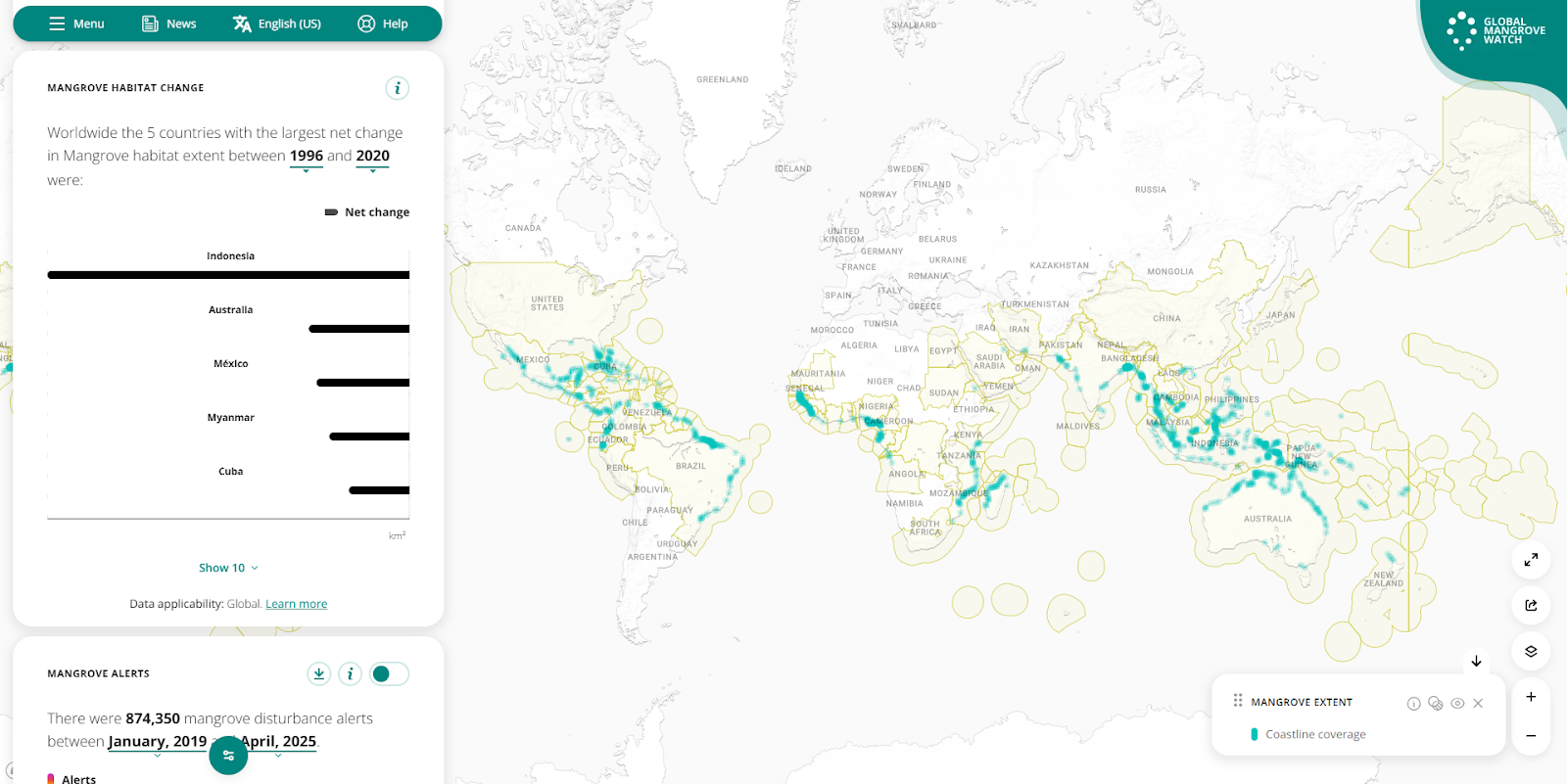The height and width of the screenshot is (784, 1567).
Task: Click Indonesia on the map
Action: 1214,443
